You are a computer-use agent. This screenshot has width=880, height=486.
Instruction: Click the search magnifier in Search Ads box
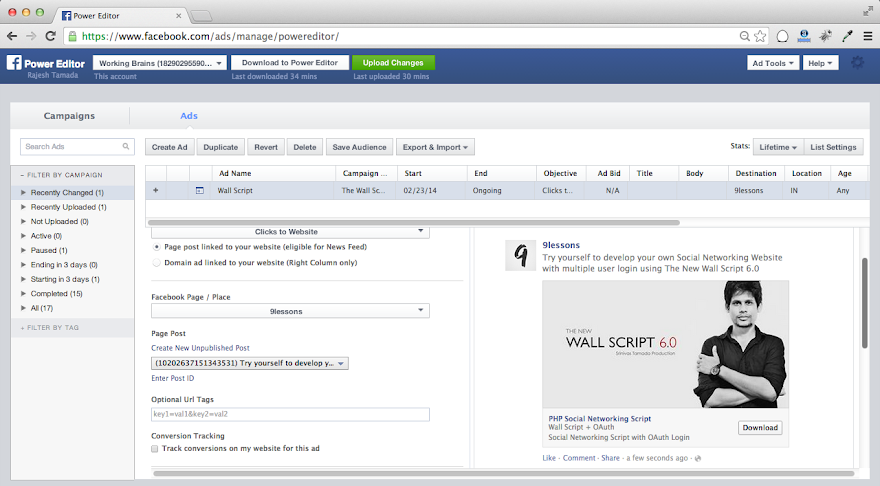point(126,146)
